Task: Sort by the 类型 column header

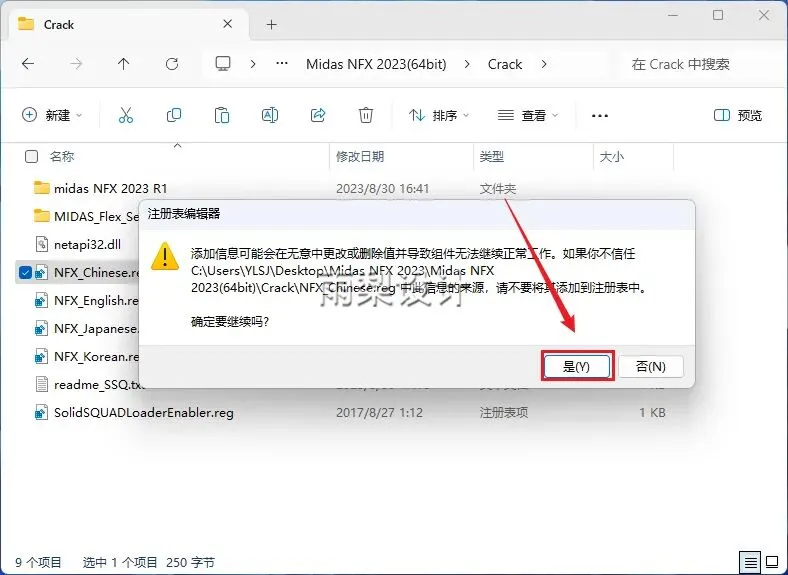Action: 491,157
